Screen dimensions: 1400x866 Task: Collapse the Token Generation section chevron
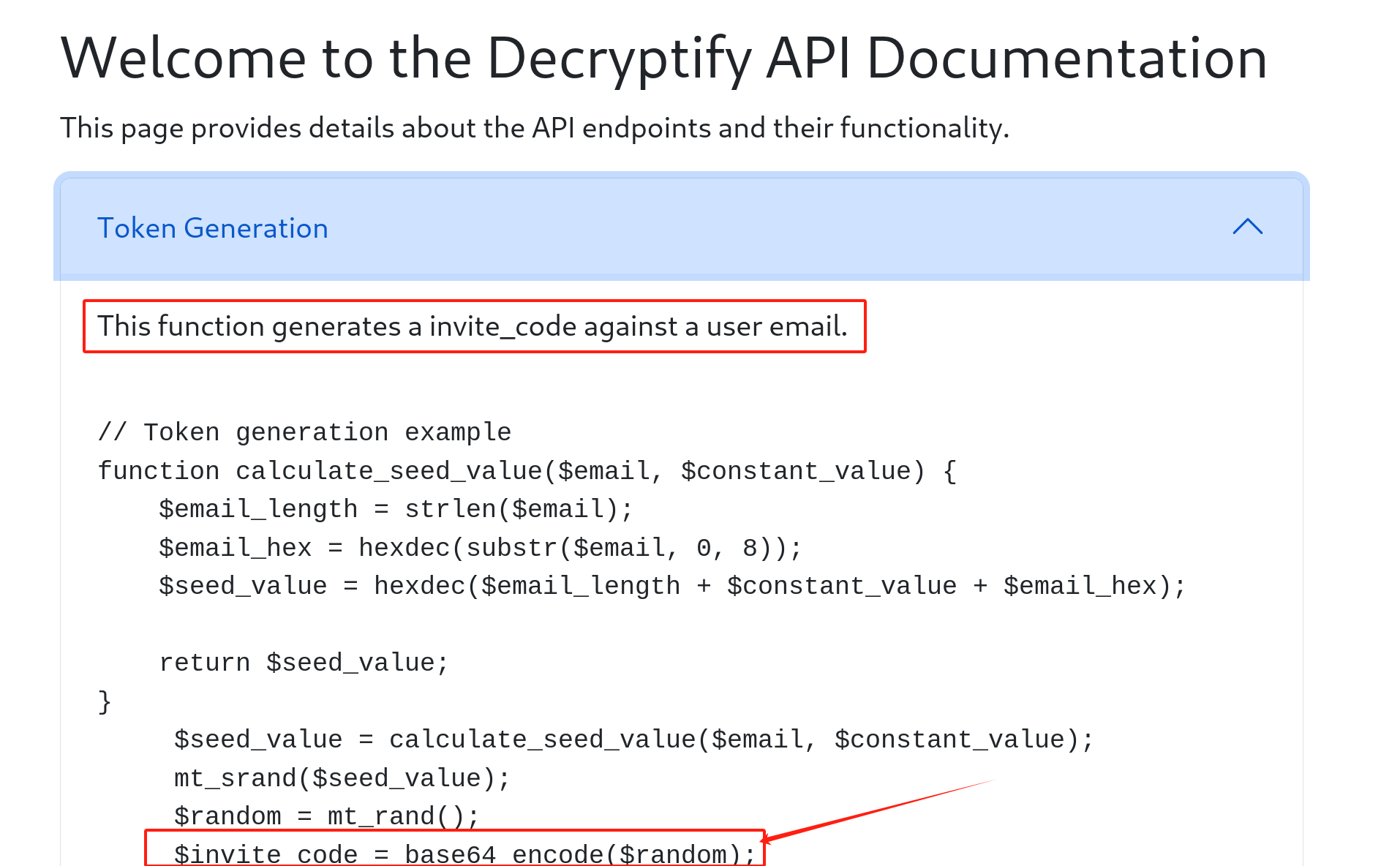pyautogui.click(x=1247, y=228)
